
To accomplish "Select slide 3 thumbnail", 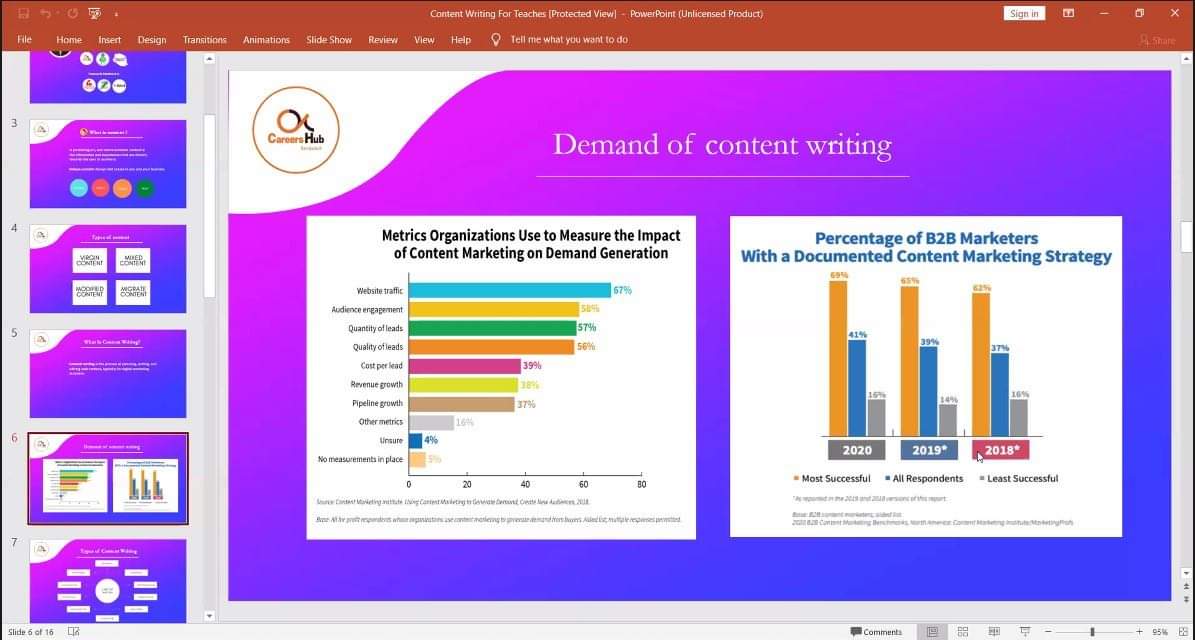I will pyautogui.click(x=108, y=164).
